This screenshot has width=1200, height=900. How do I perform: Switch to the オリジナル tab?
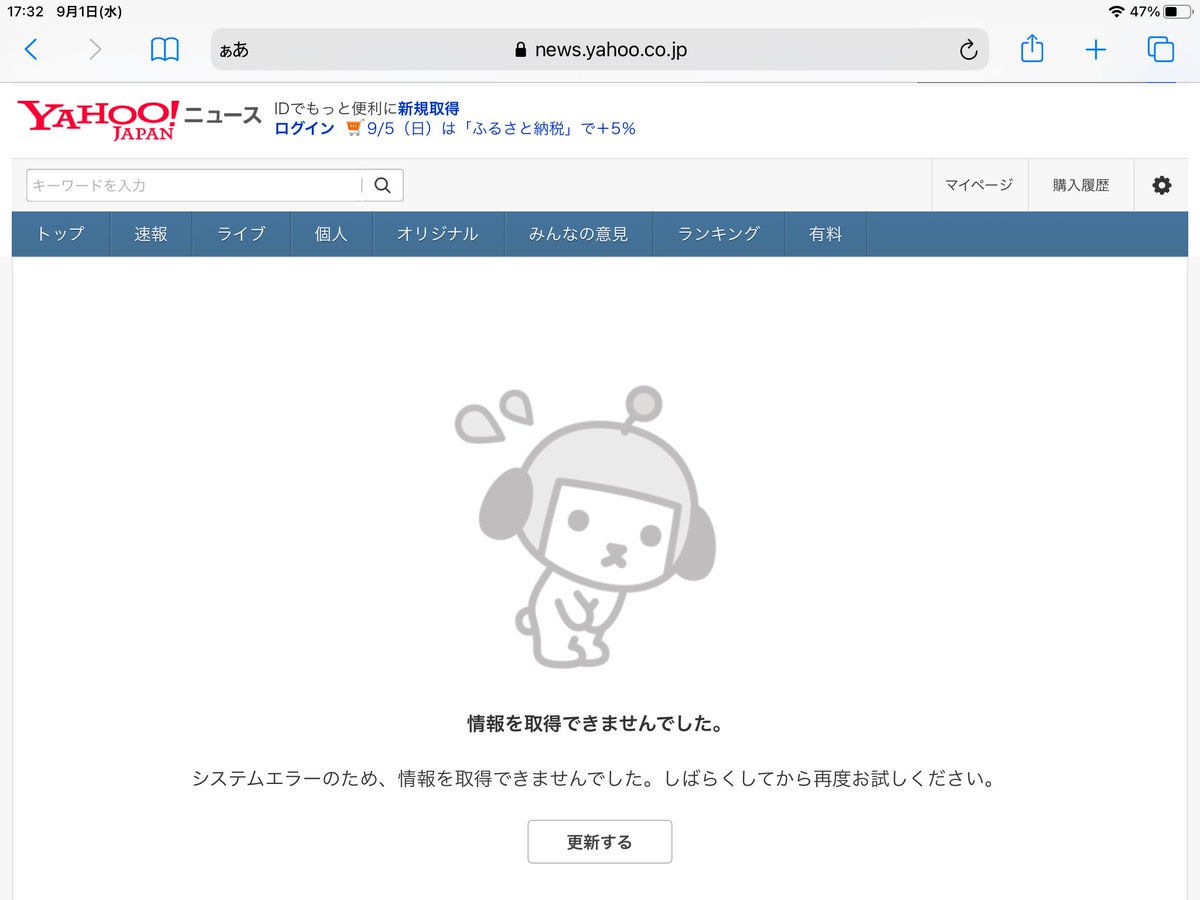(438, 234)
